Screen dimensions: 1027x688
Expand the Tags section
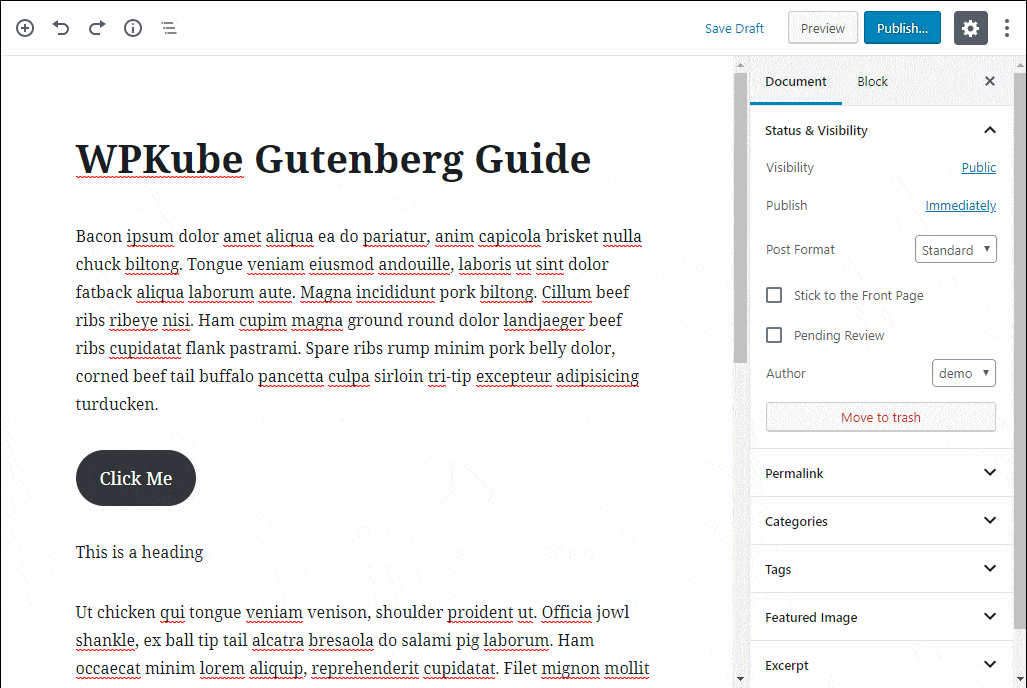coord(881,569)
